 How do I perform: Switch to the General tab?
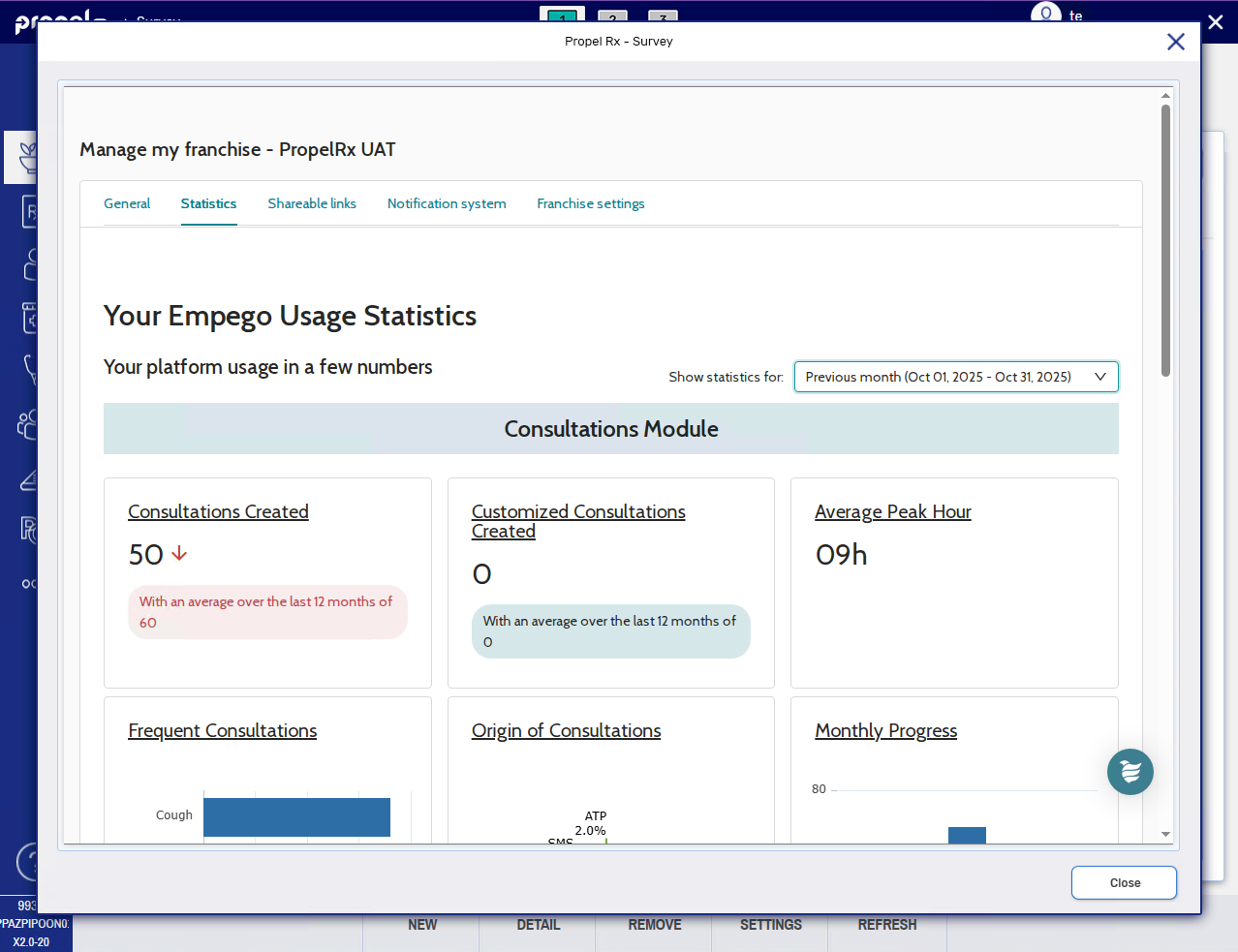(127, 203)
